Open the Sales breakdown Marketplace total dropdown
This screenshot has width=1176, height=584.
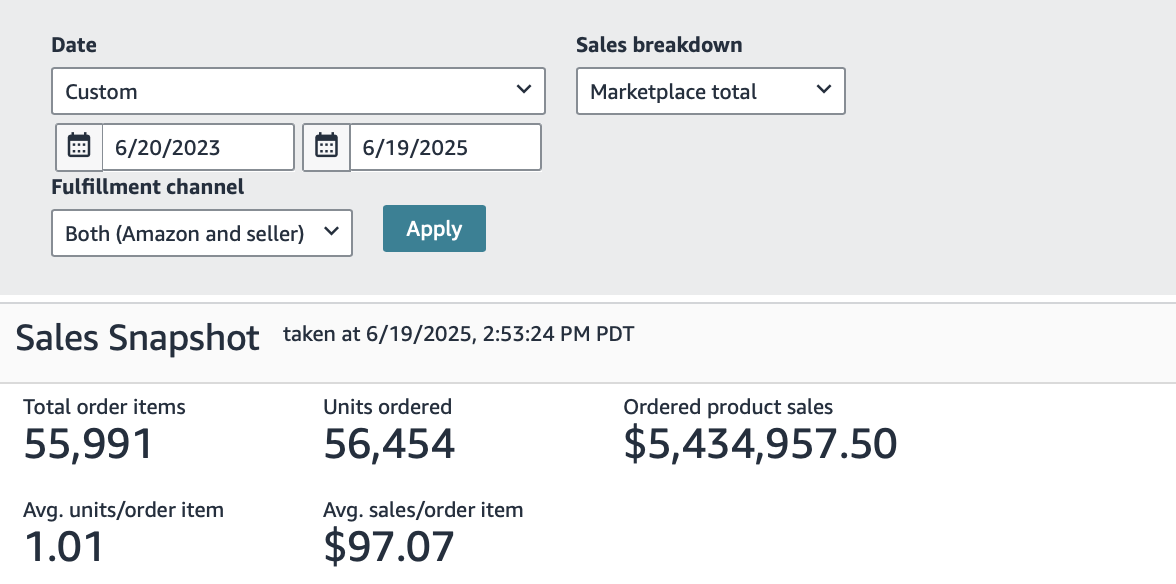[710, 91]
